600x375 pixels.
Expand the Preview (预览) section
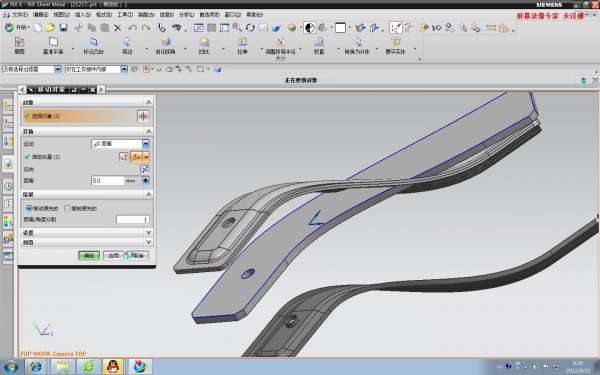coord(87,242)
